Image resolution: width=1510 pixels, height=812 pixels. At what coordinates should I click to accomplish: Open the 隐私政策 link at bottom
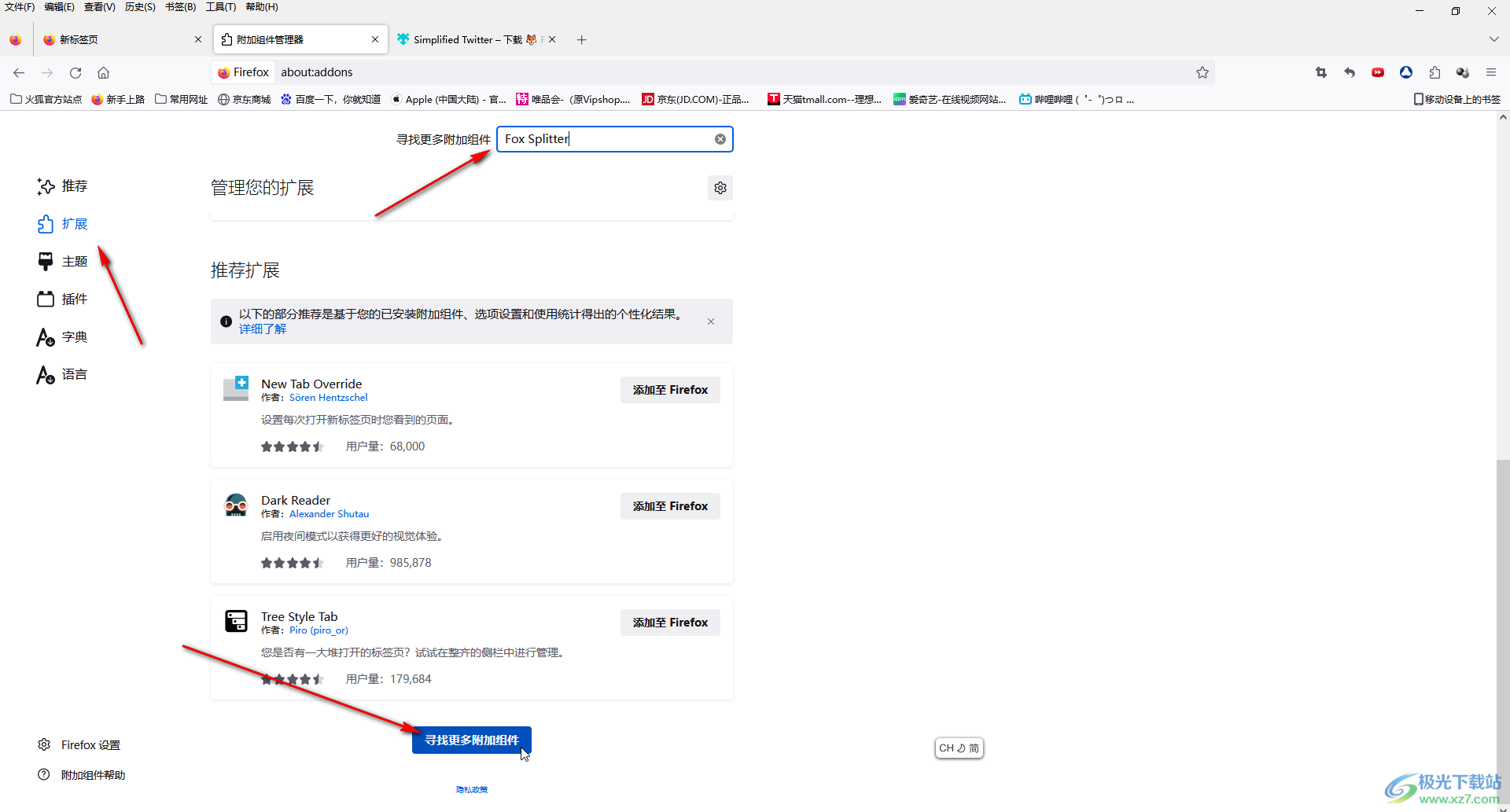[x=472, y=790]
